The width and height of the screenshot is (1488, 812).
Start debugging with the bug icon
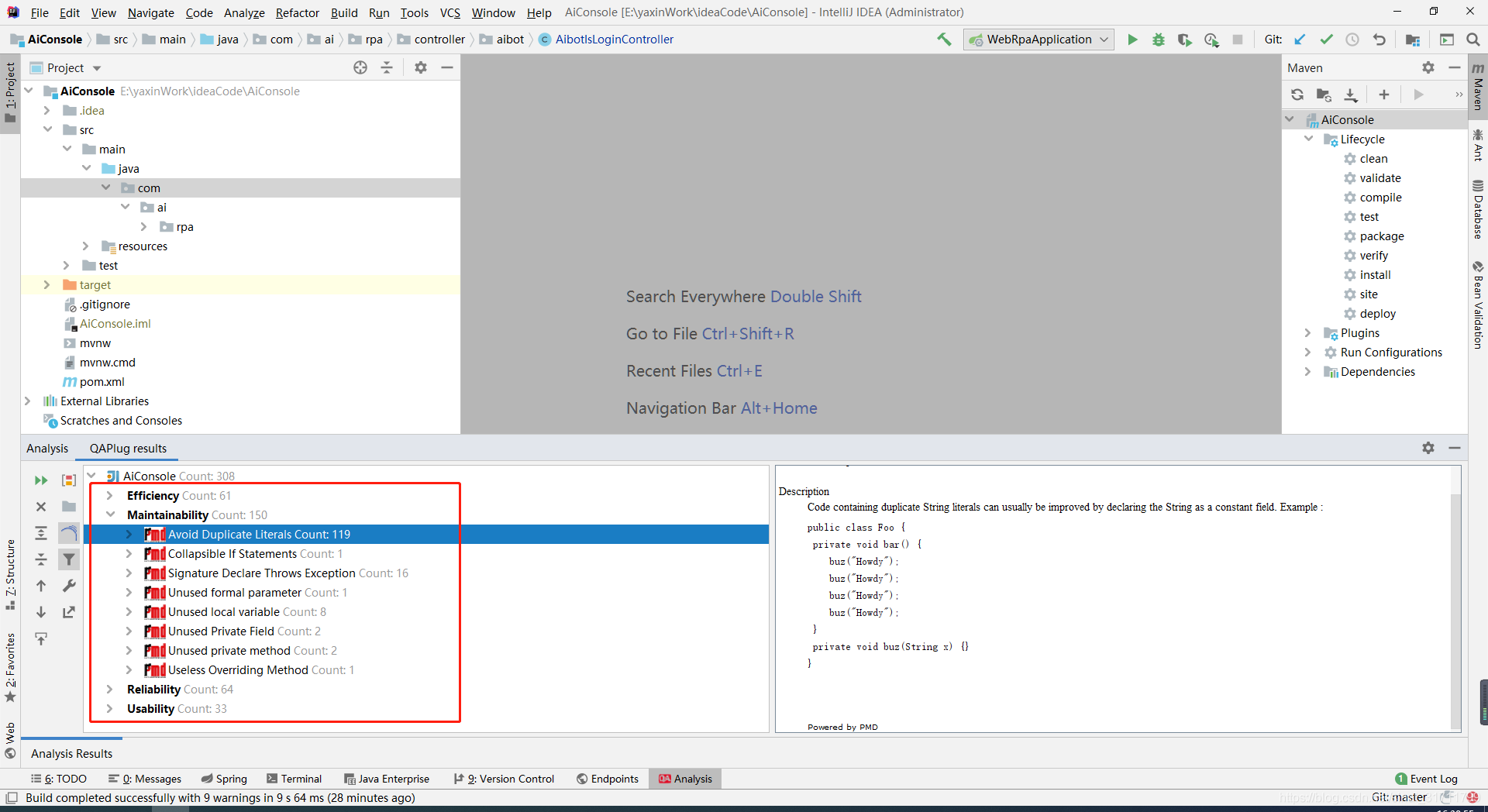1159,40
